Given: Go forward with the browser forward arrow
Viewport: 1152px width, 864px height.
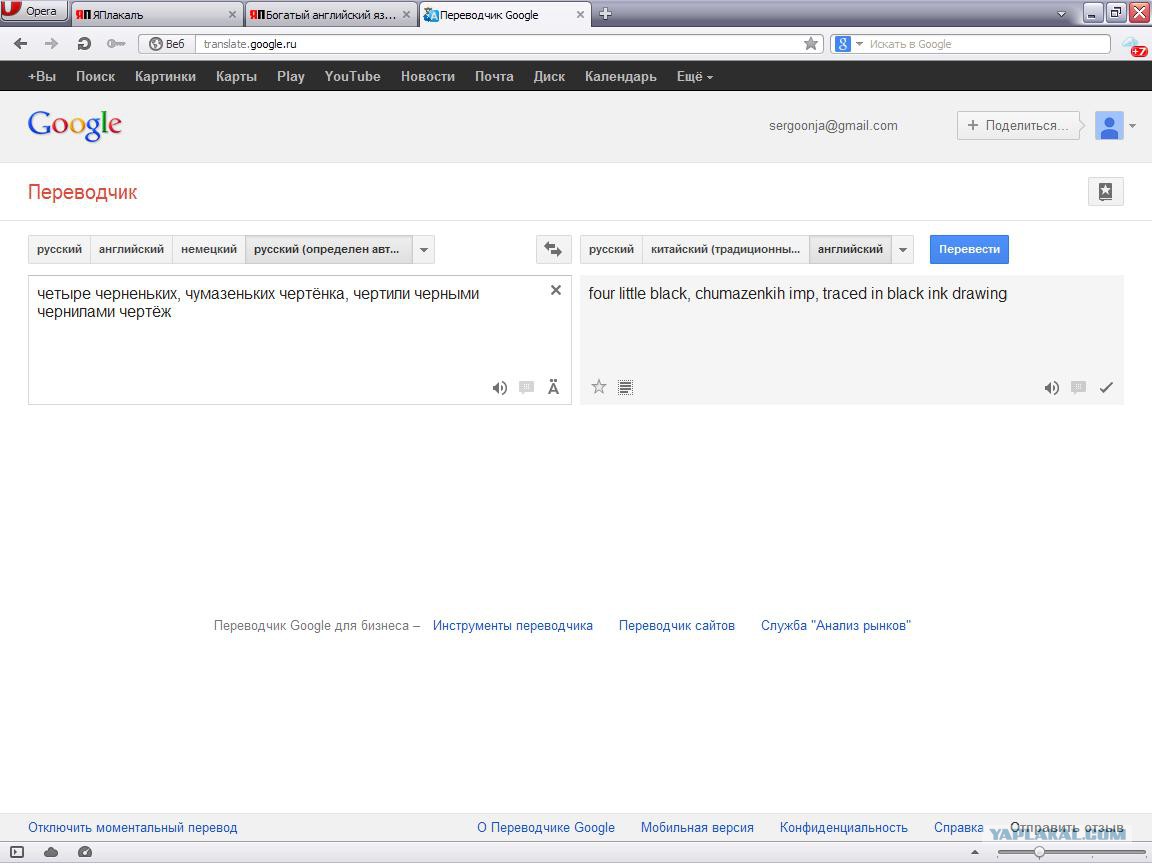Looking at the screenshot, I should [x=51, y=44].
